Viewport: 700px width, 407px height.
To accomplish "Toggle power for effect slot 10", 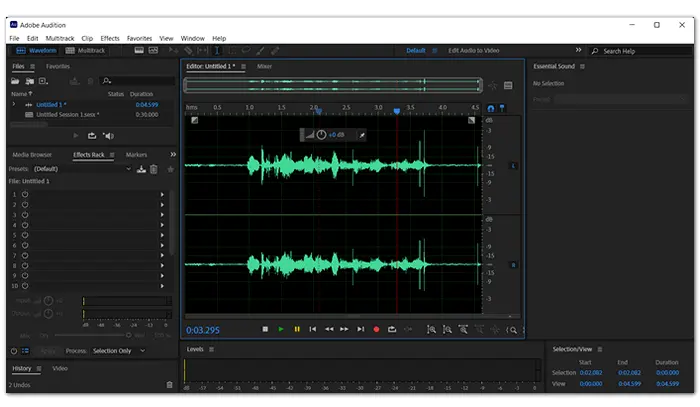I will tap(25, 286).
